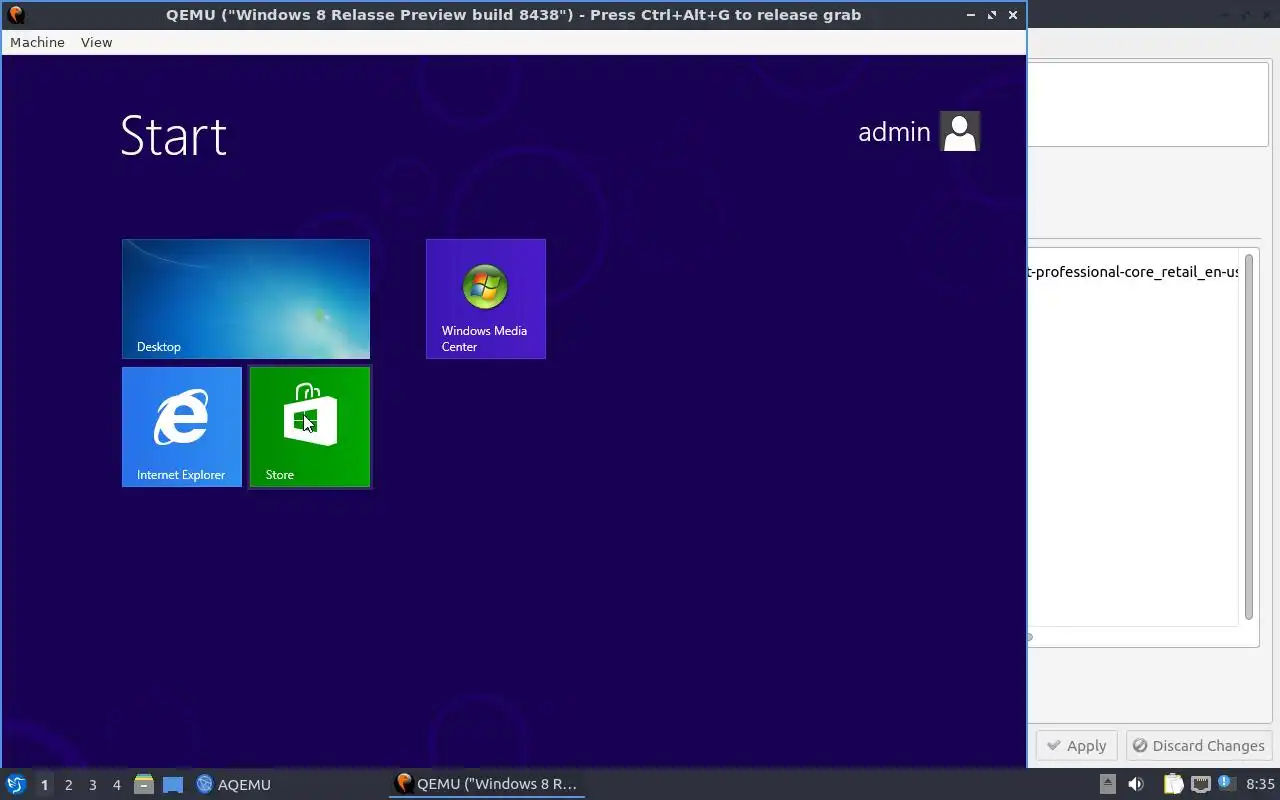The height and width of the screenshot is (800, 1280).
Task: Click the blue show desktop taskbar icon
Action: coord(173,785)
